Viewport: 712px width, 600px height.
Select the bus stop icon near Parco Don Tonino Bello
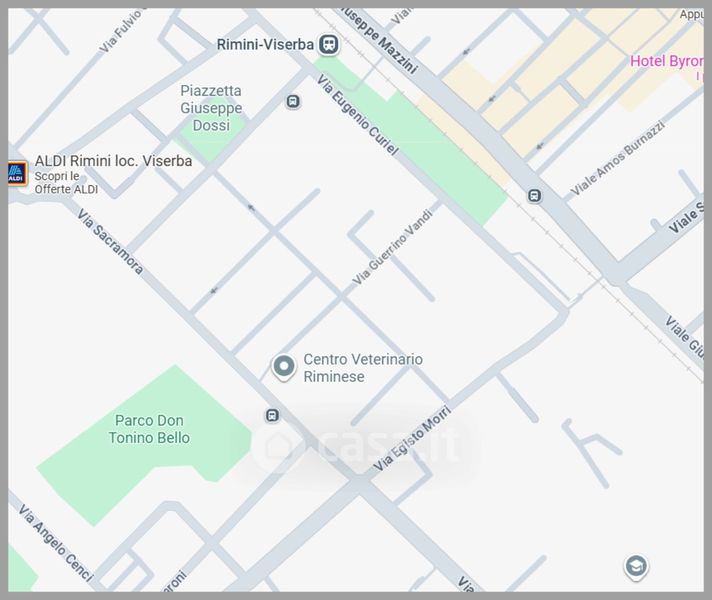pyautogui.click(x=272, y=416)
